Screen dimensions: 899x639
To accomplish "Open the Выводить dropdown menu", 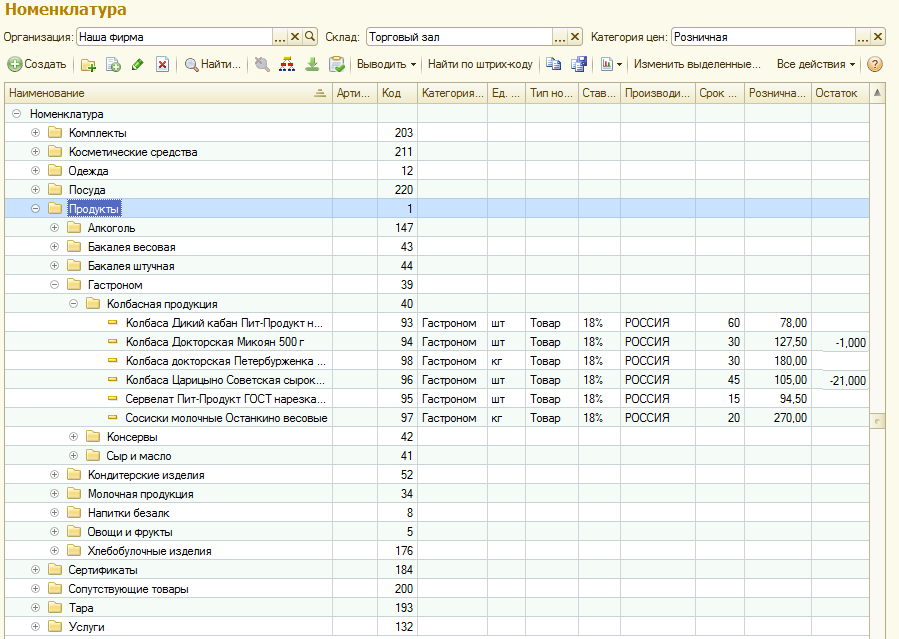I will (386, 64).
